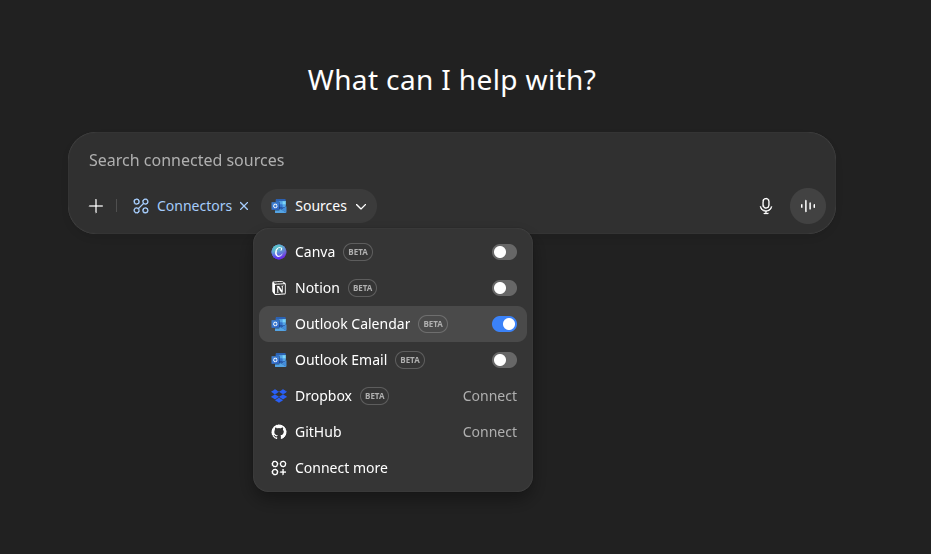Click the Dropbox logo icon
The height and width of the screenshot is (554, 931).
[x=279, y=396]
